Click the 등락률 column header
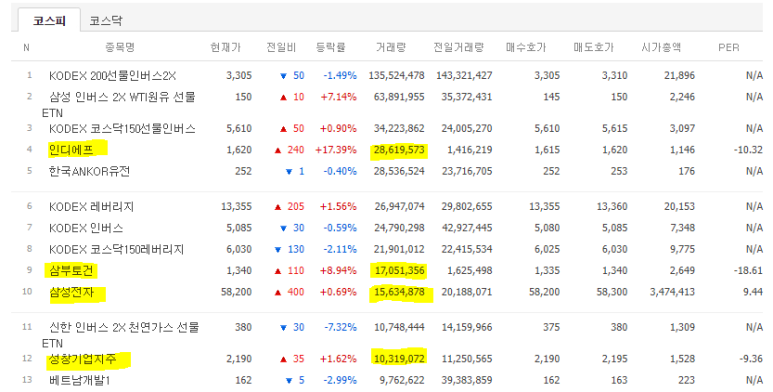This screenshot has height=392, width=773. [x=331, y=47]
